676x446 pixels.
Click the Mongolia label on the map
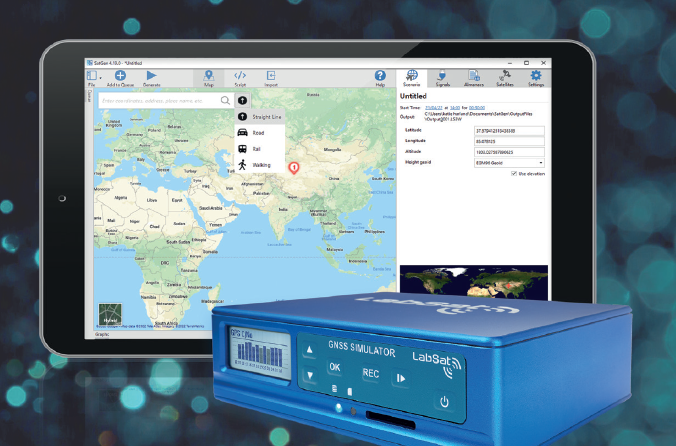[x=332, y=150]
